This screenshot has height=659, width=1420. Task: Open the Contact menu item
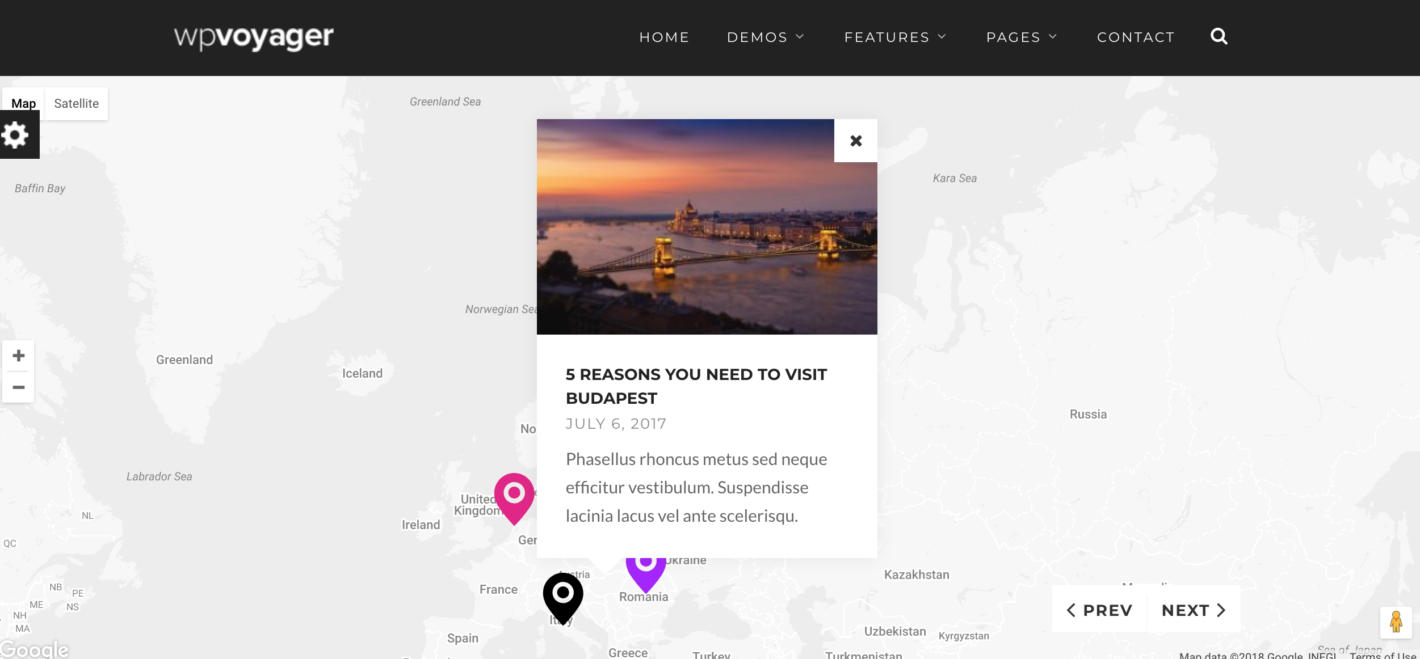[1136, 37]
